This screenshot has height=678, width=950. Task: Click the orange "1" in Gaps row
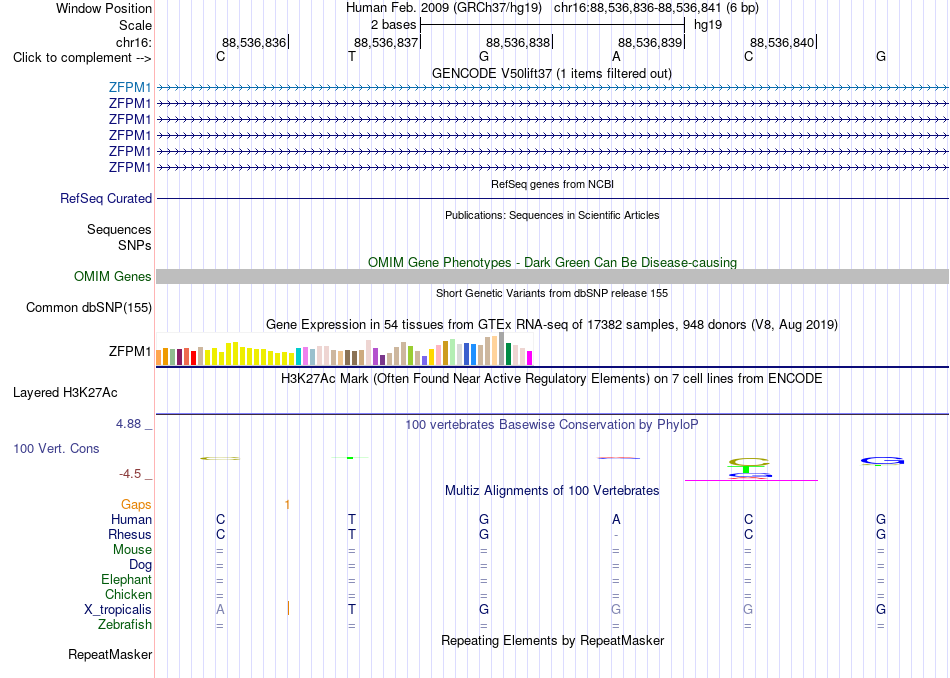tap(287, 504)
